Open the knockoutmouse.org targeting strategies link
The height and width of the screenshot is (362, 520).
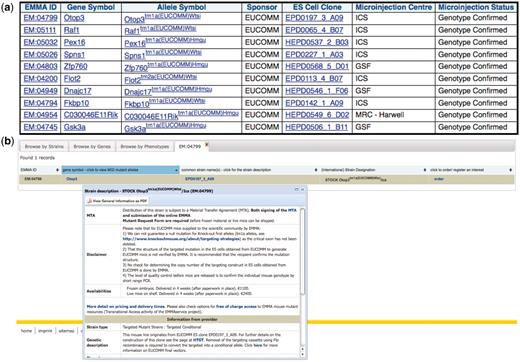pos(181,239)
